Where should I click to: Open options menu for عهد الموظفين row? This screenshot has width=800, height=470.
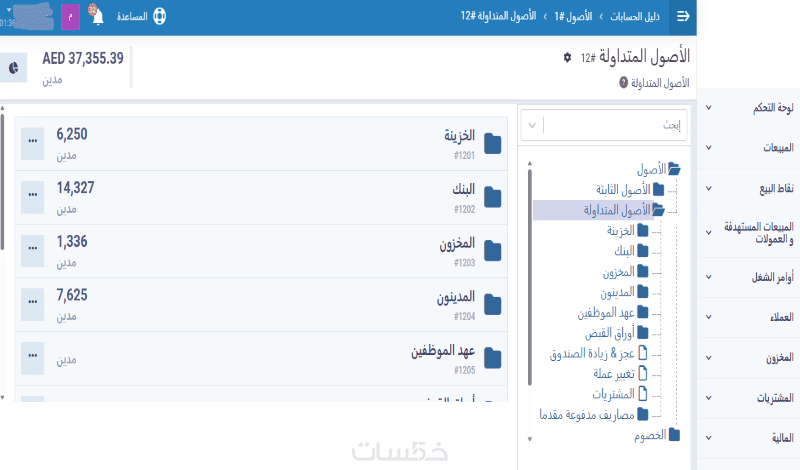pyautogui.click(x=33, y=358)
